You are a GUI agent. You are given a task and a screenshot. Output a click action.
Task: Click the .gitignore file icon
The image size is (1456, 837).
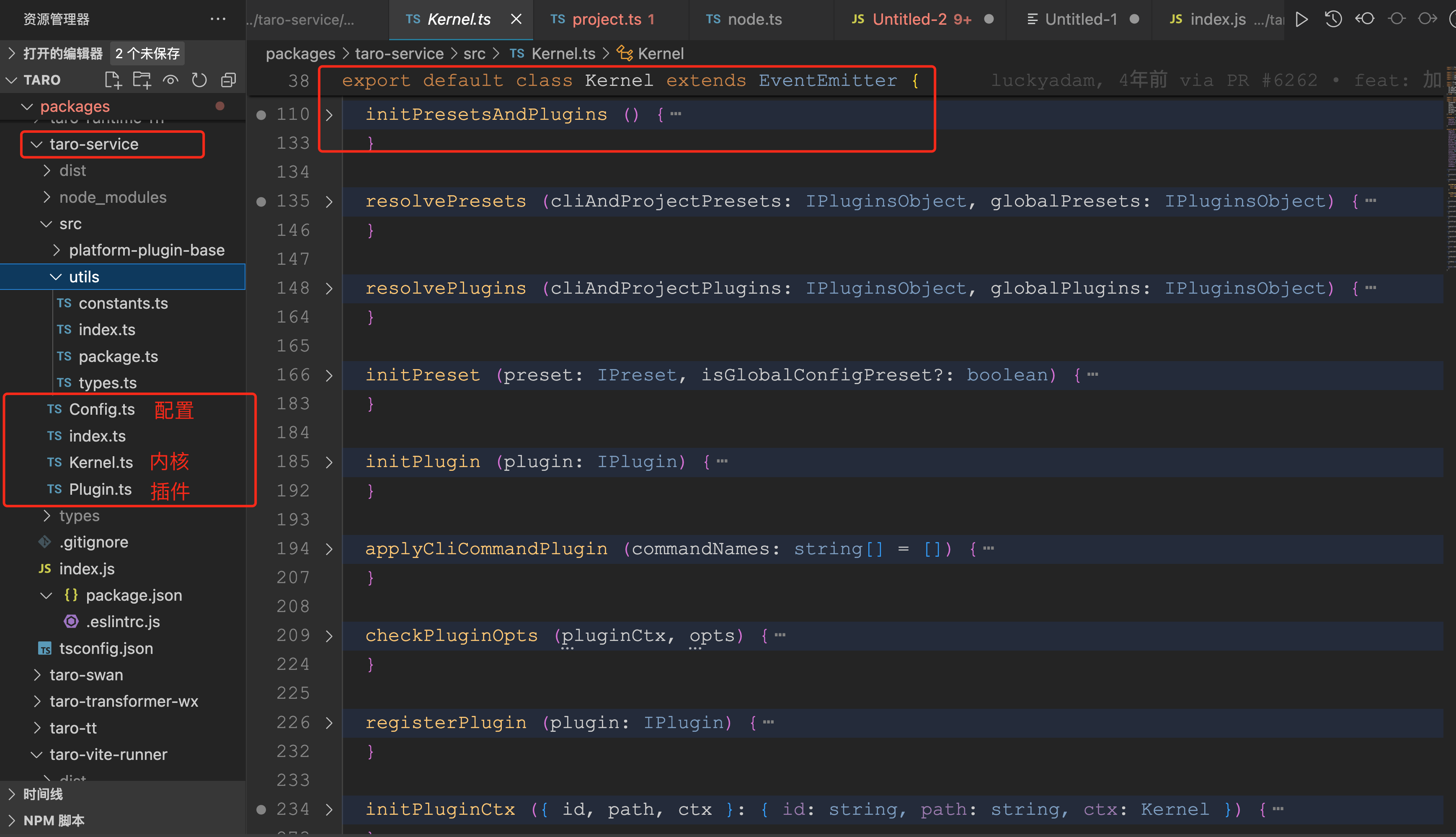point(45,542)
